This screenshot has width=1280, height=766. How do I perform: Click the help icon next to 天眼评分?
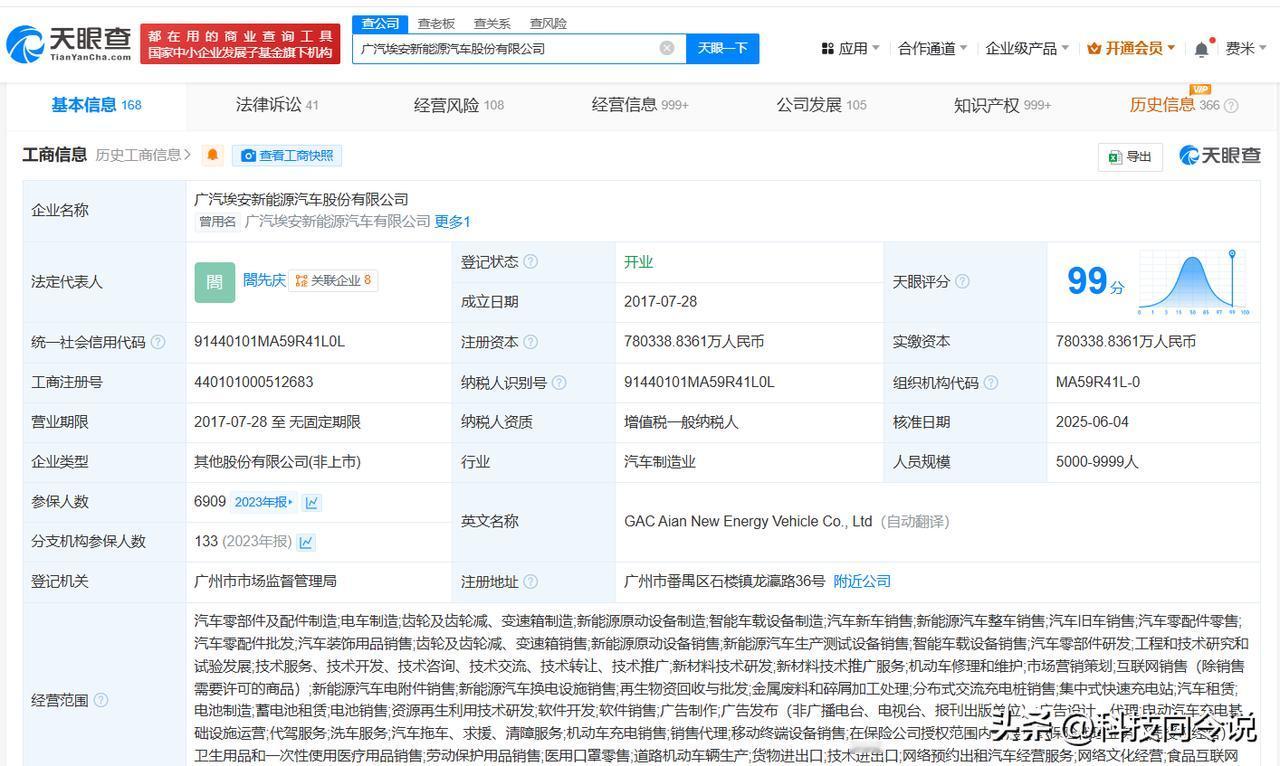click(962, 282)
